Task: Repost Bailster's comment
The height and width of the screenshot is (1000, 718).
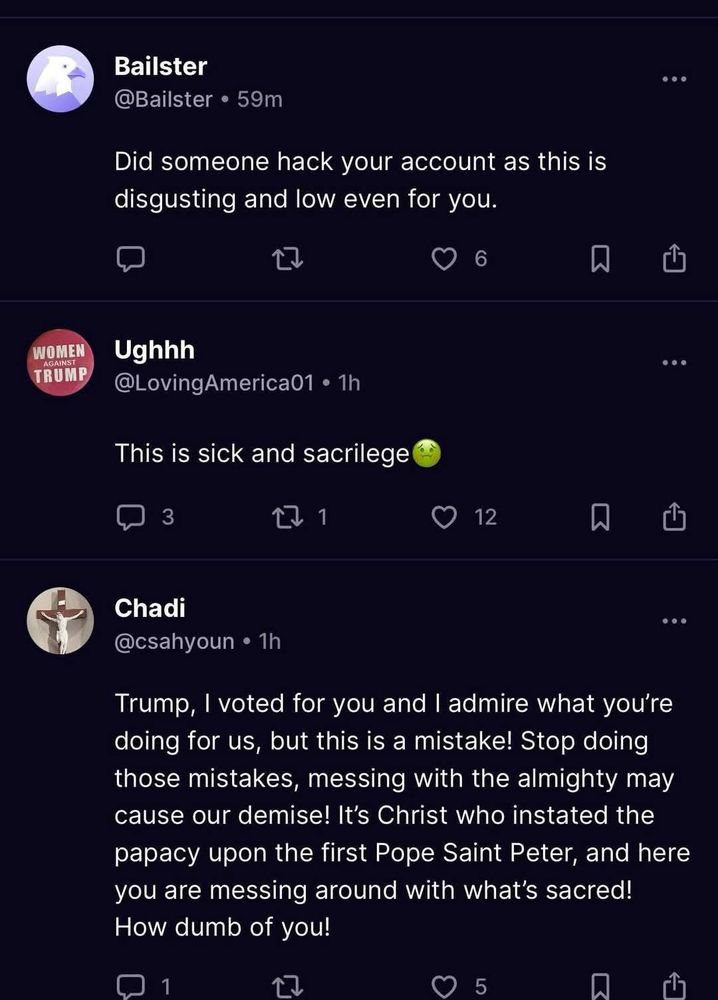Action: click(287, 259)
